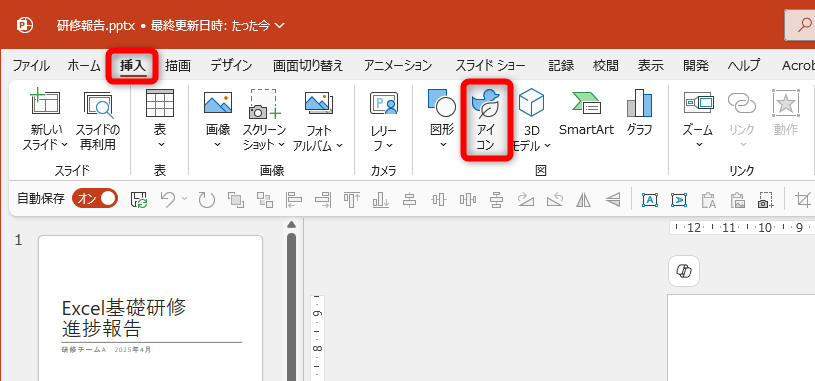Click the Rotate Right 90° icon

coord(525,199)
